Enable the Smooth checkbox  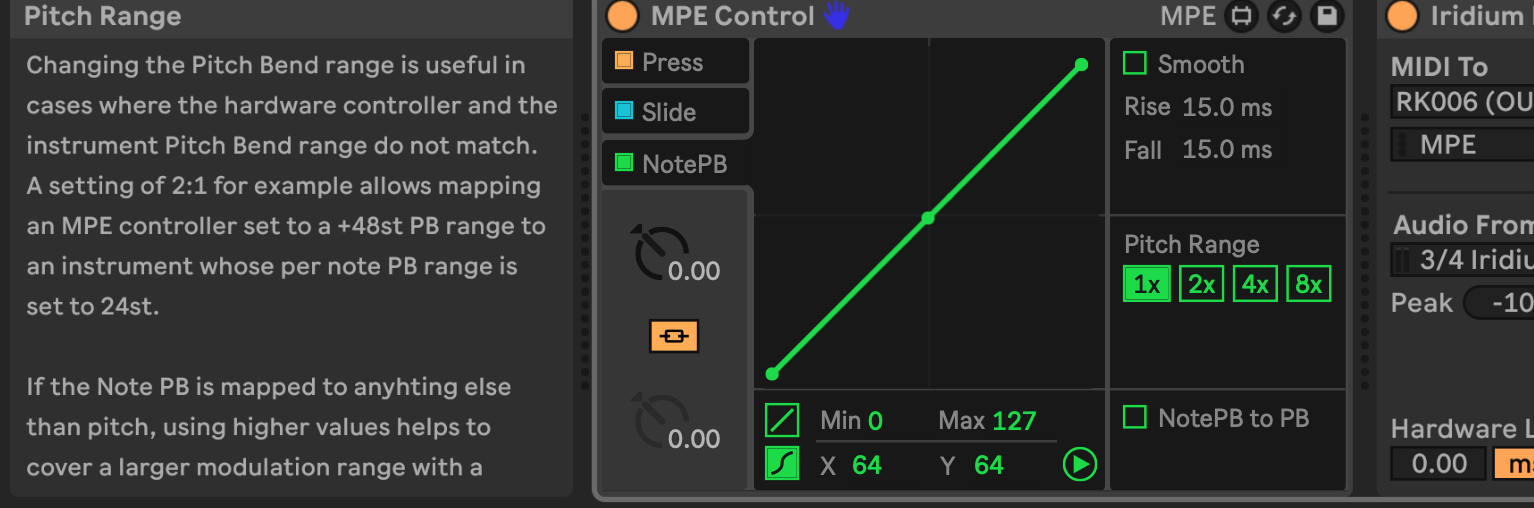1135,64
